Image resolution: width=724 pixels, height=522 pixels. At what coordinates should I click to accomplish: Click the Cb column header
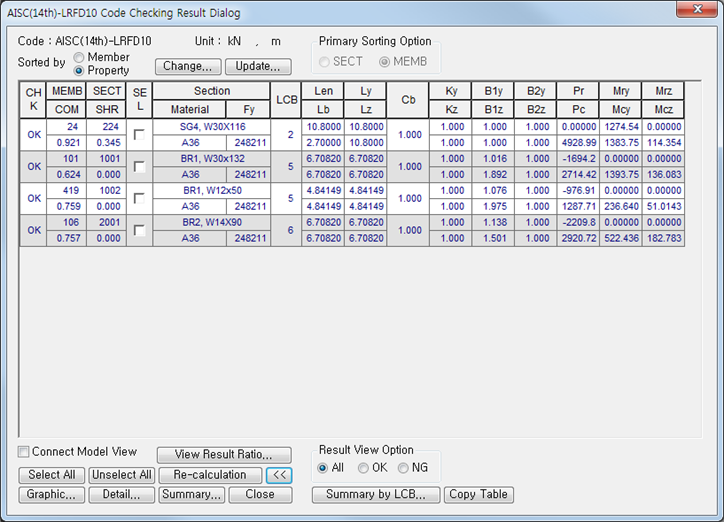(x=408, y=100)
